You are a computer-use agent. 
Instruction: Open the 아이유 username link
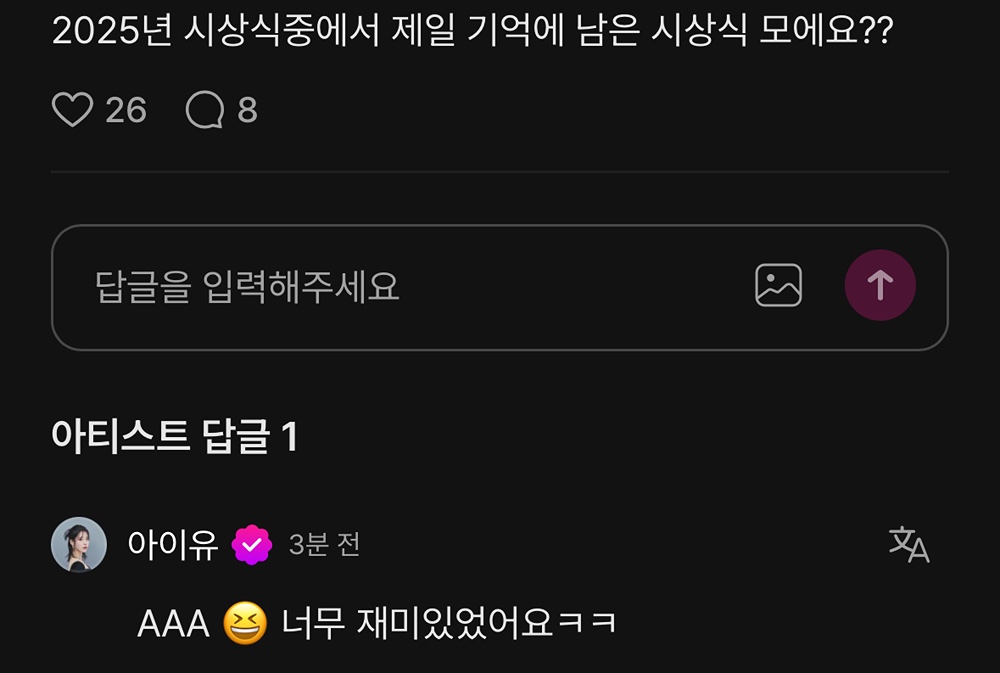[x=173, y=545]
